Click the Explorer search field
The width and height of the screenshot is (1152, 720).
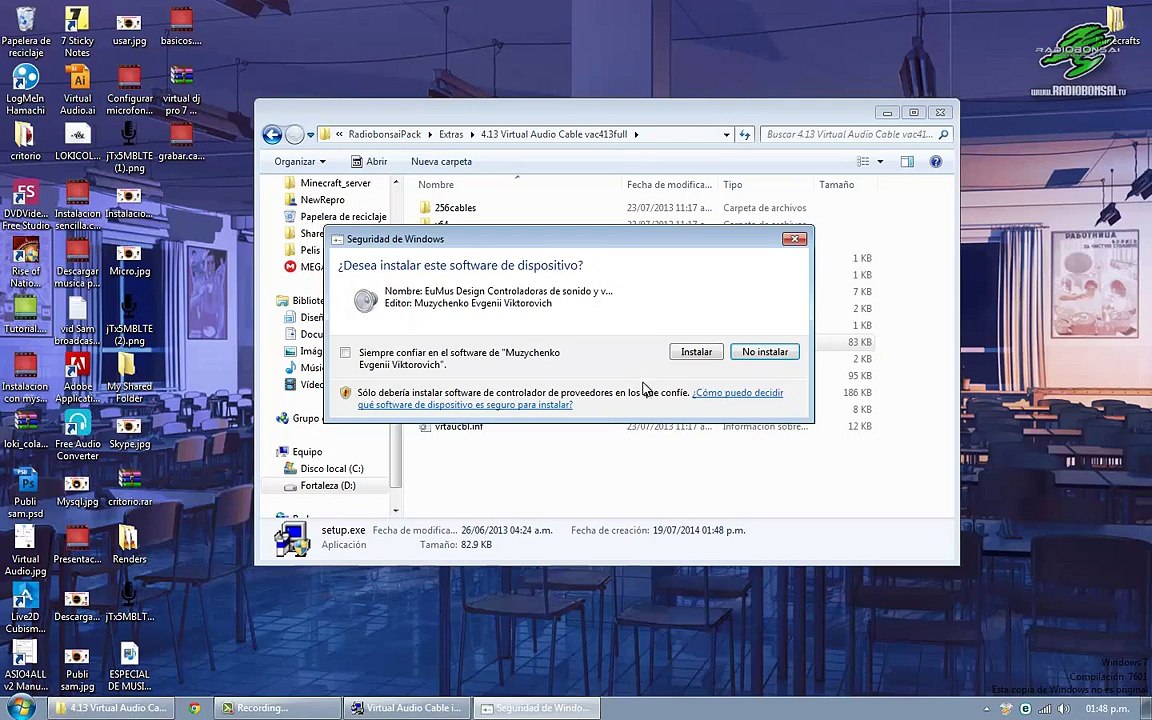pyautogui.click(x=856, y=134)
